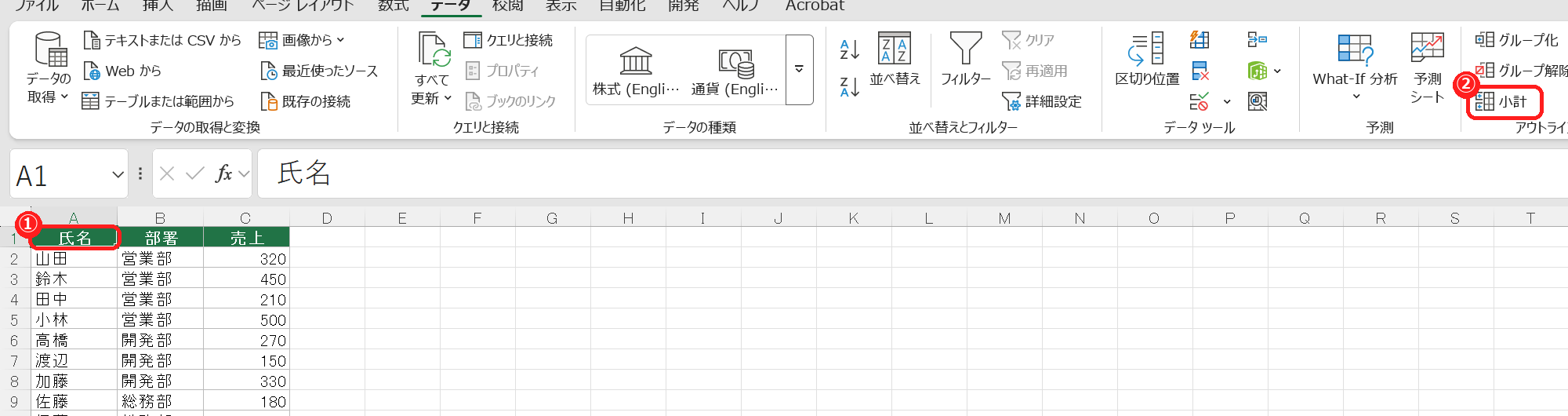Viewport: 1568px width, 416px height.
Task: Switch to the 表示 tab
Action: click(561, 5)
